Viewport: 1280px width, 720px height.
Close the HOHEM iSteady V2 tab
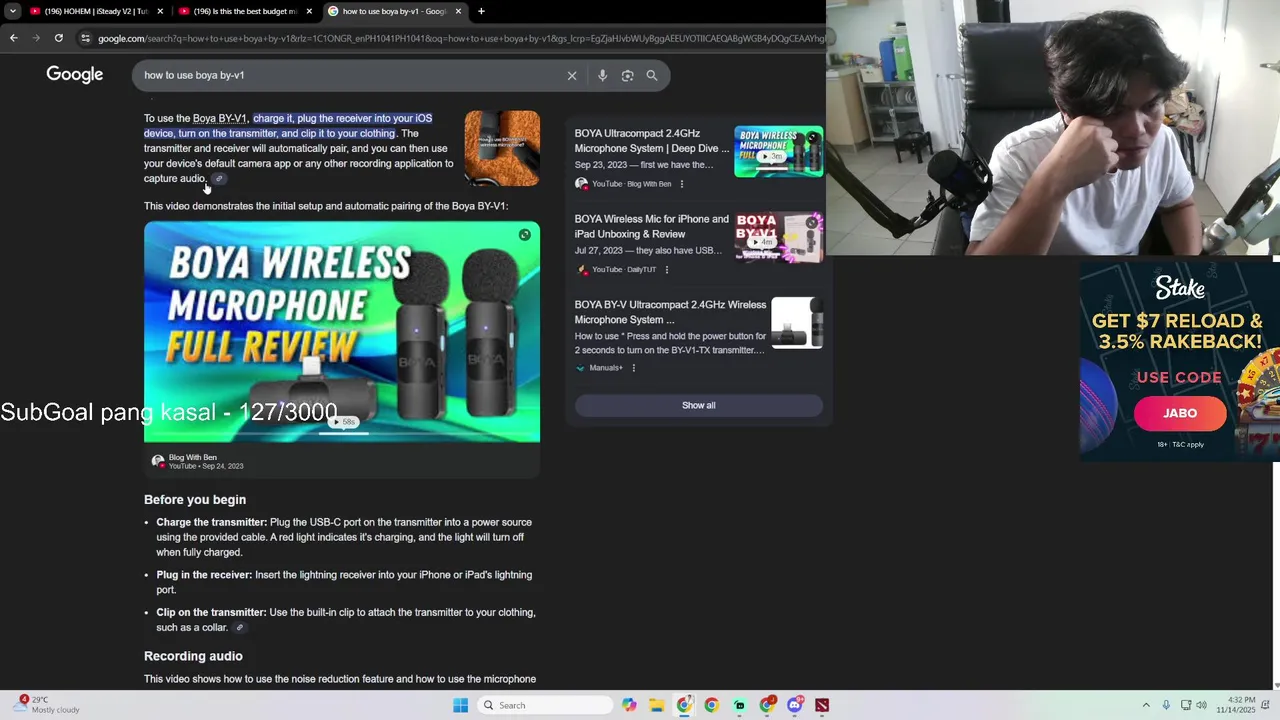(x=160, y=11)
